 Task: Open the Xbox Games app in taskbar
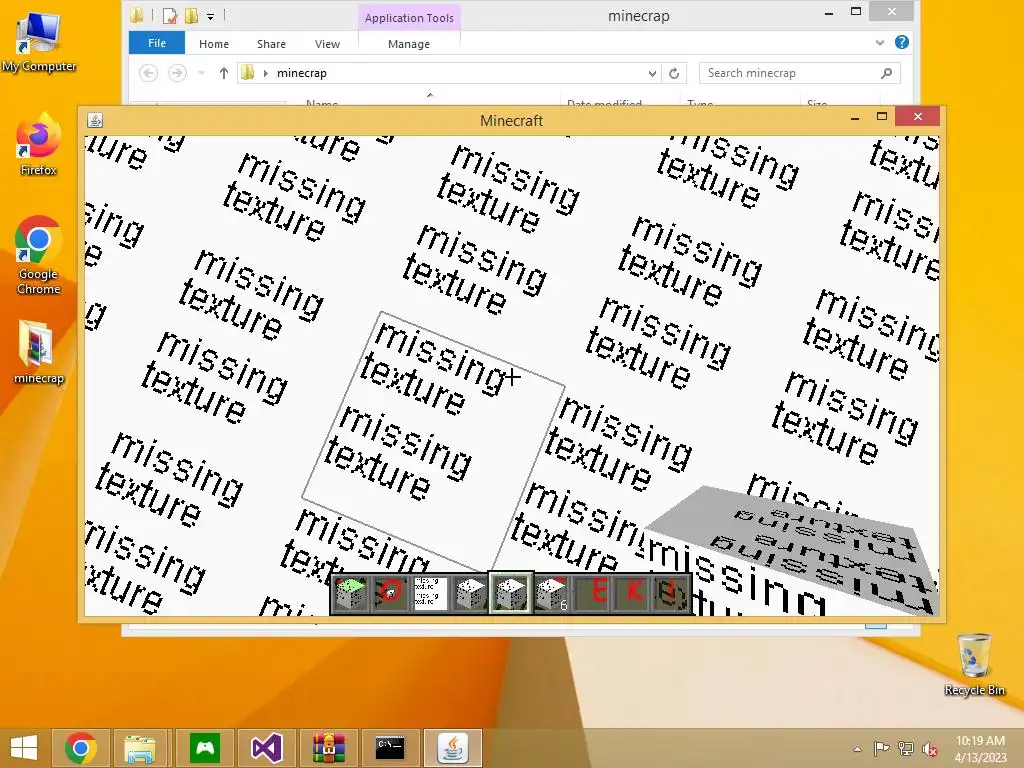point(204,748)
